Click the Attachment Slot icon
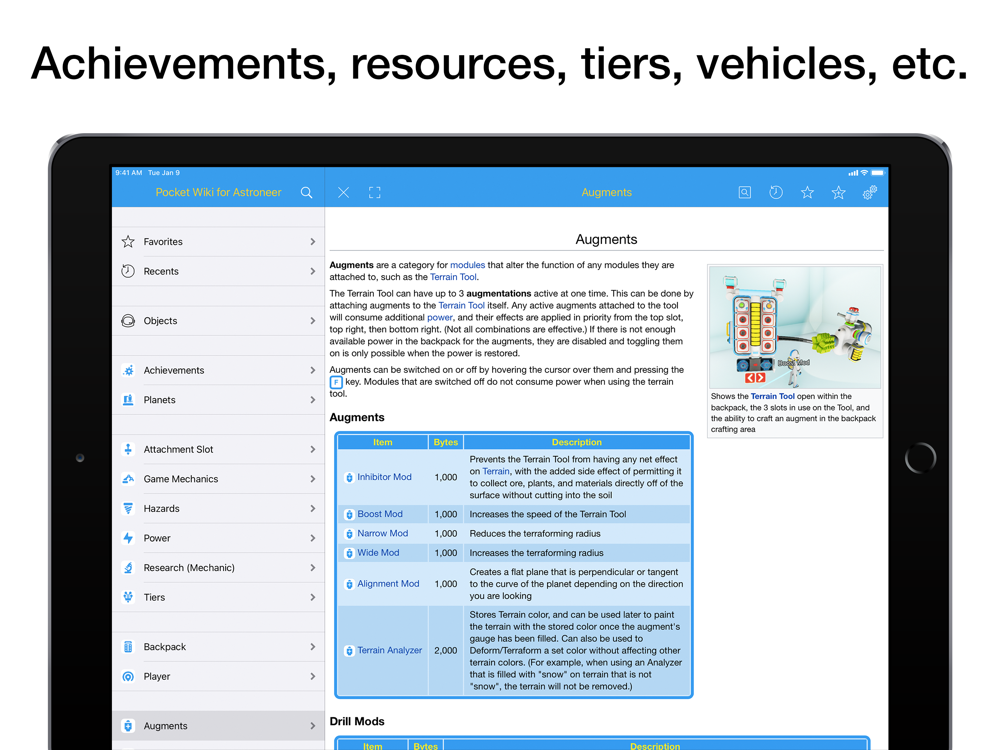This screenshot has width=1000, height=750. [128, 450]
